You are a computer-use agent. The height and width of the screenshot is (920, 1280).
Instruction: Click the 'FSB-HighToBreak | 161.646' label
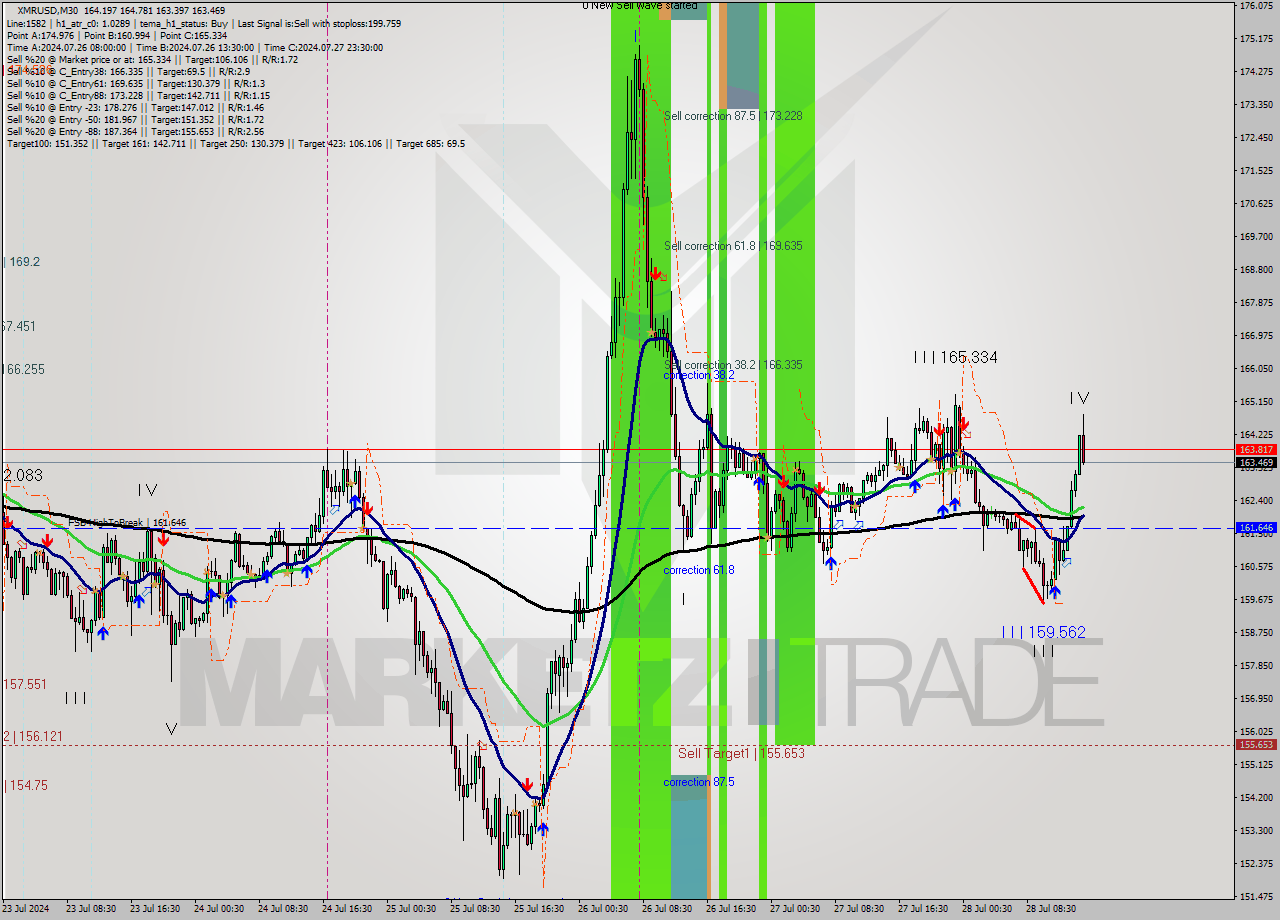[128, 523]
